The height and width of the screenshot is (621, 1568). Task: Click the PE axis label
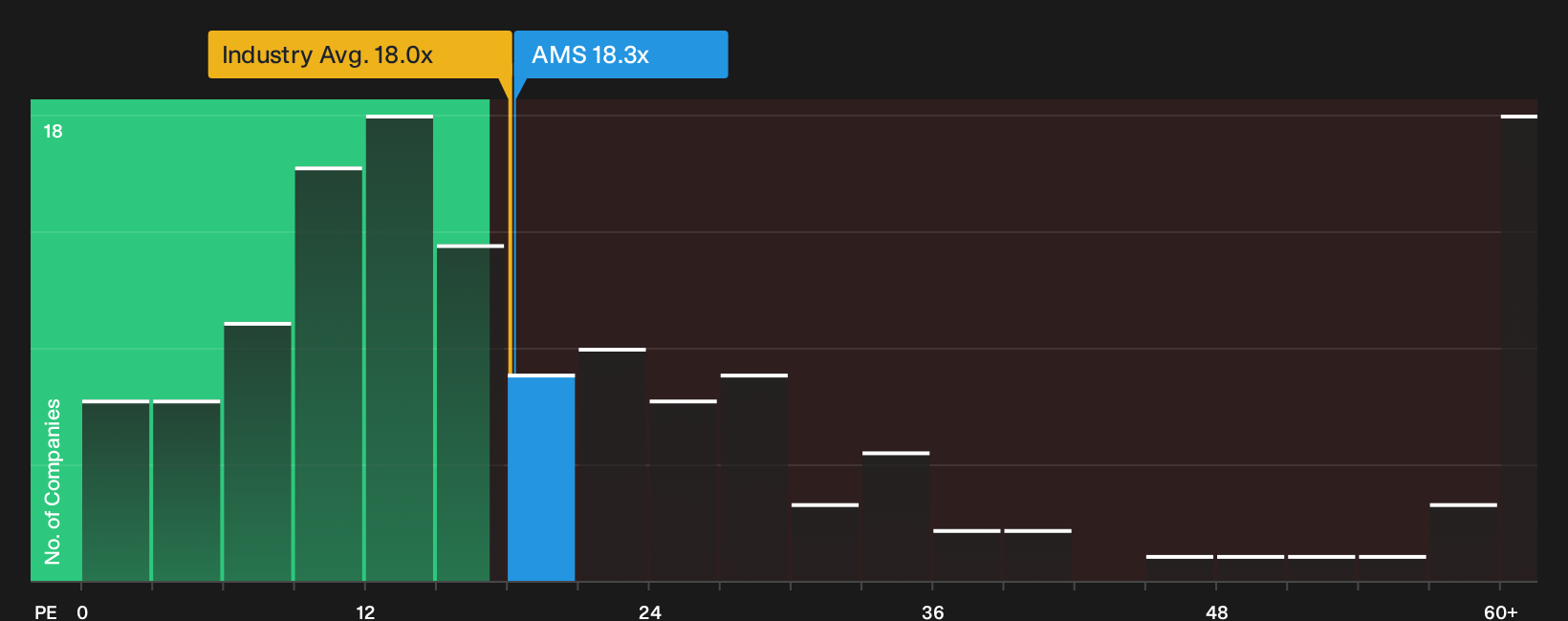[46, 611]
